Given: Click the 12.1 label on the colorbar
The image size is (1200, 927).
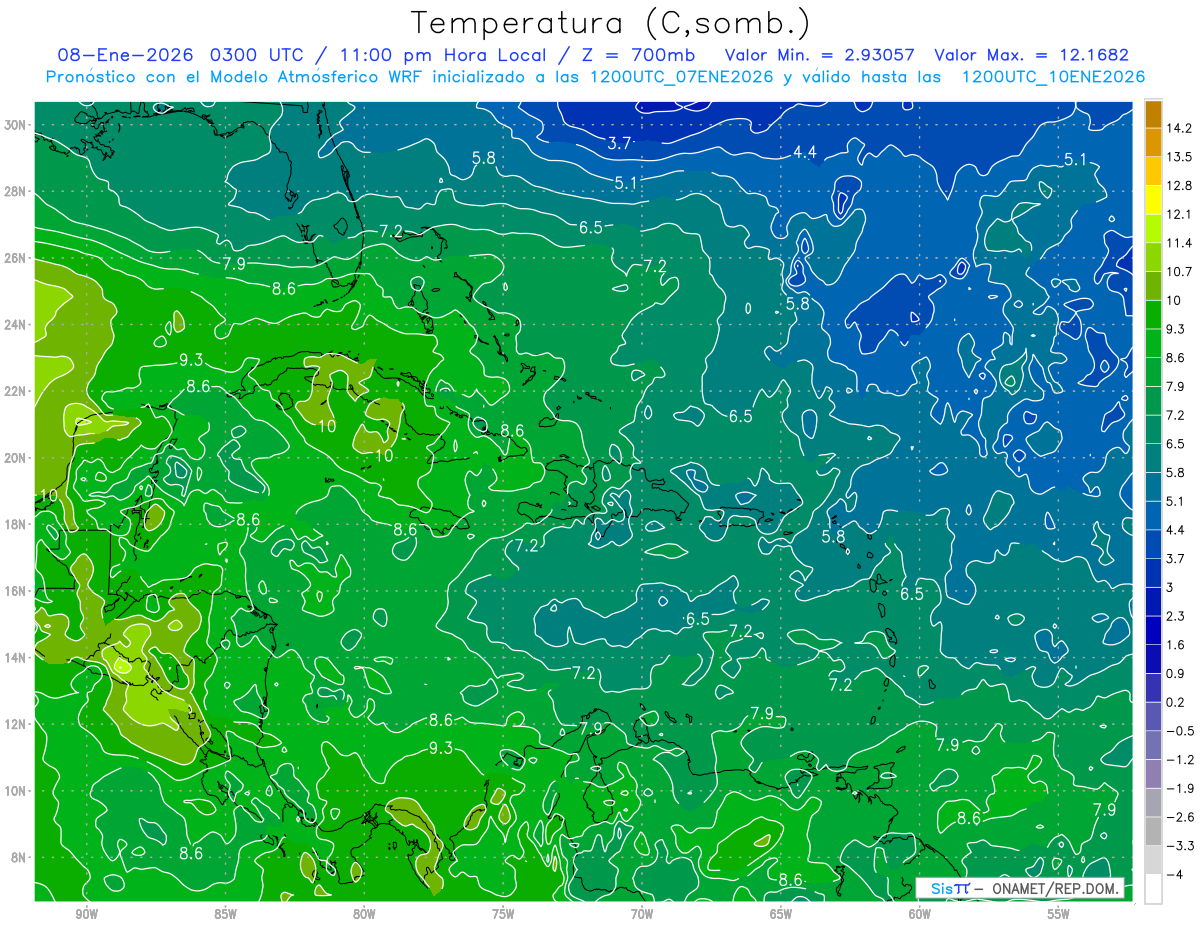Looking at the screenshot, I should 1179,214.
